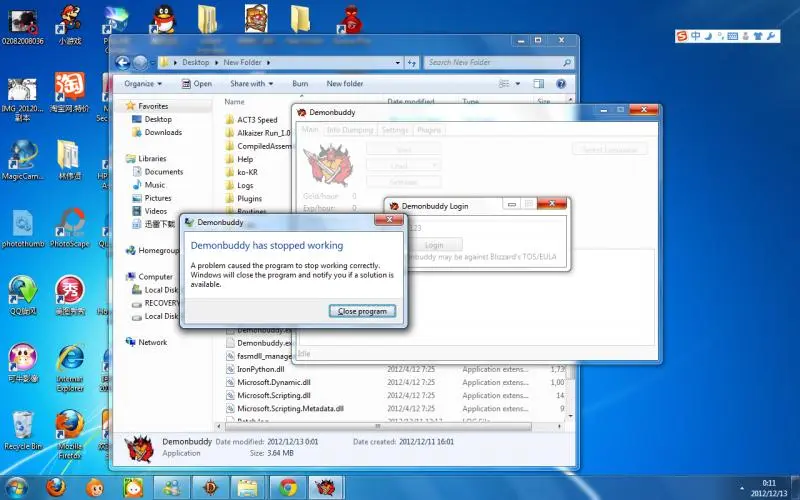Select Network in the navigation pane

coord(152,342)
